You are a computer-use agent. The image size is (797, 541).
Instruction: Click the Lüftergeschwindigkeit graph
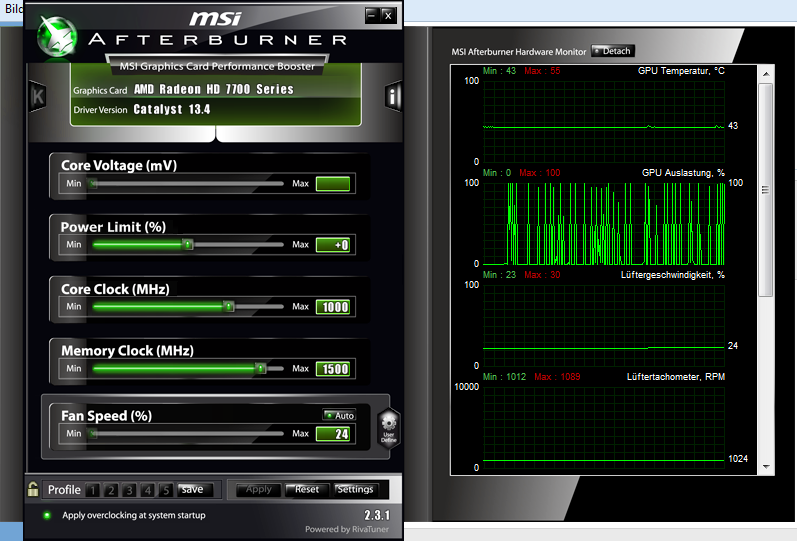click(x=603, y=325)
